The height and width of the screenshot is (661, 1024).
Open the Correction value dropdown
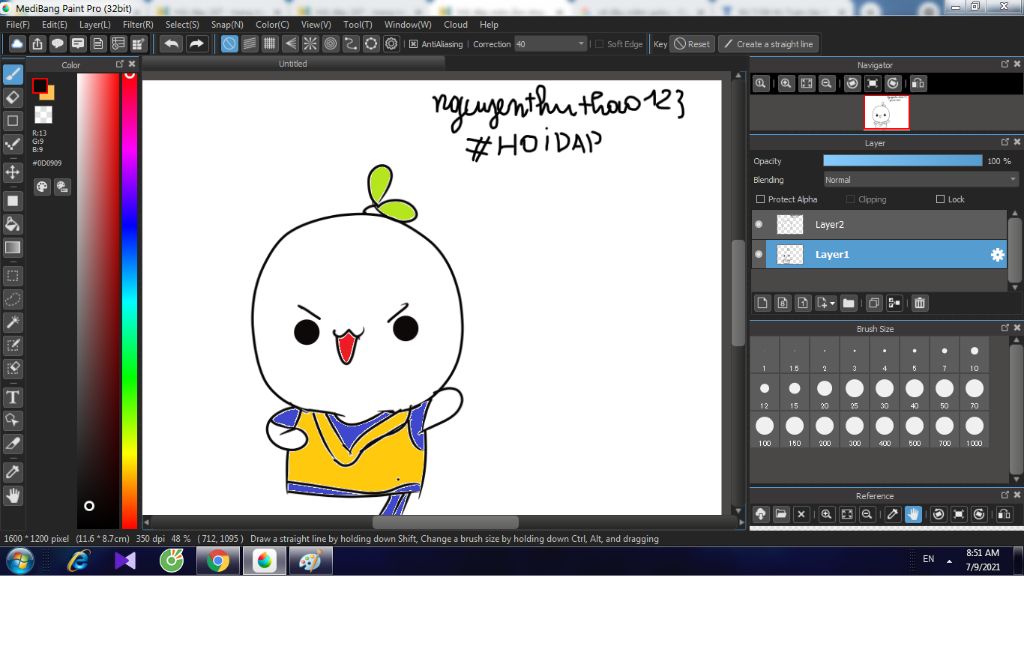pyautogui.click(x=550, y=44)
